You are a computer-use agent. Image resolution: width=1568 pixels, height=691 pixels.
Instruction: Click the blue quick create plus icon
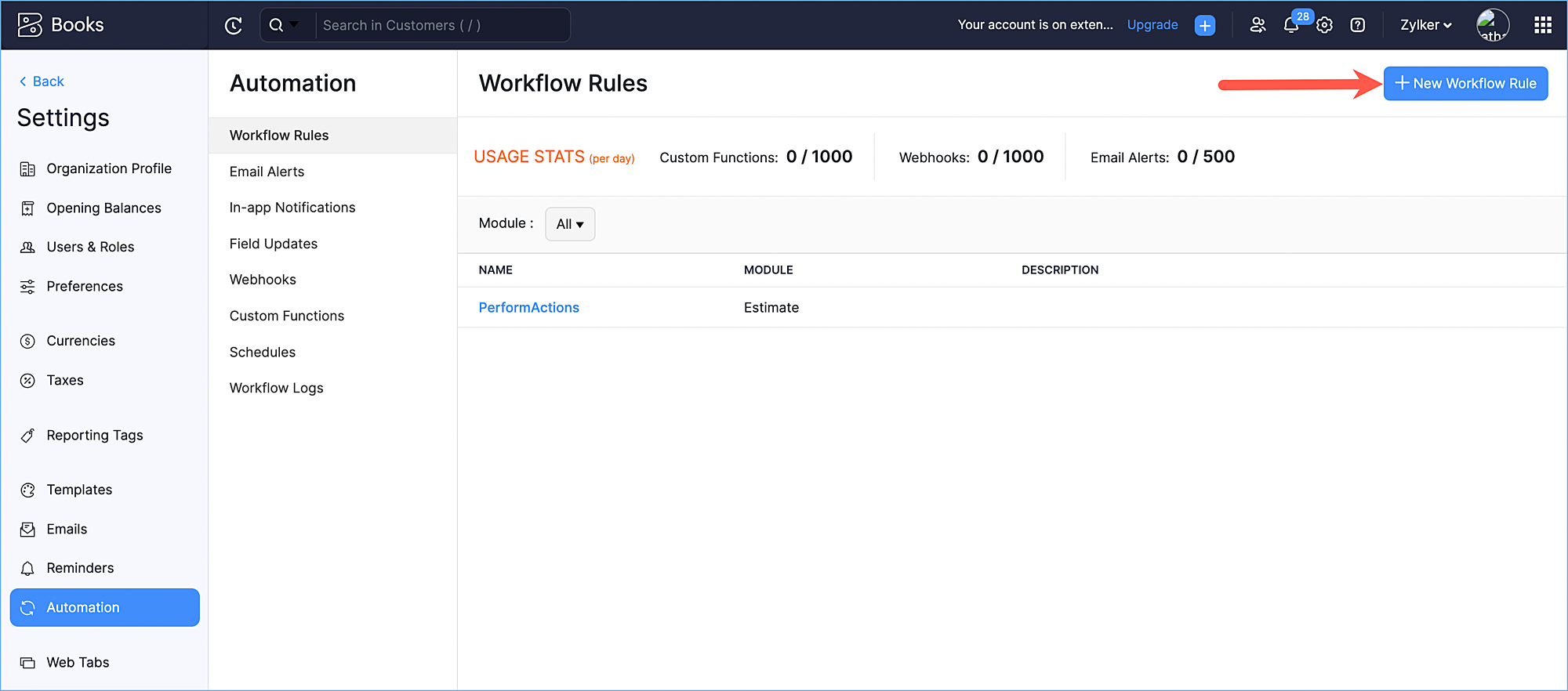[1205, 25]
